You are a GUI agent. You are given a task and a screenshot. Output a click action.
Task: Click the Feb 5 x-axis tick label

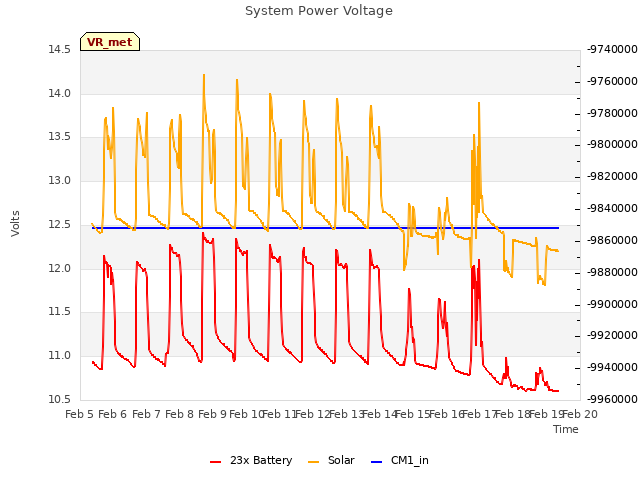80,414
